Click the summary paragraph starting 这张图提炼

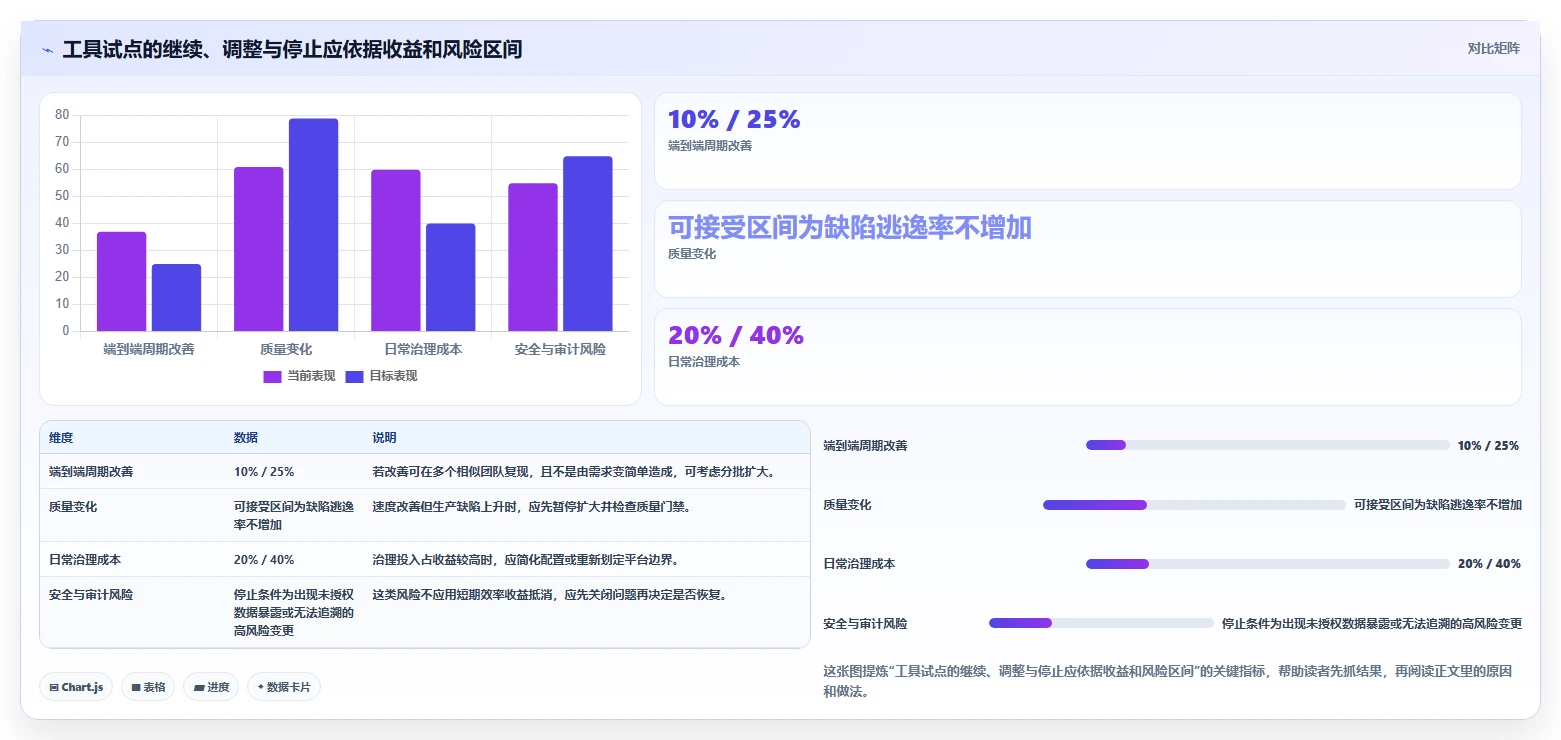pyautogui.click(x=1167, y=680)
